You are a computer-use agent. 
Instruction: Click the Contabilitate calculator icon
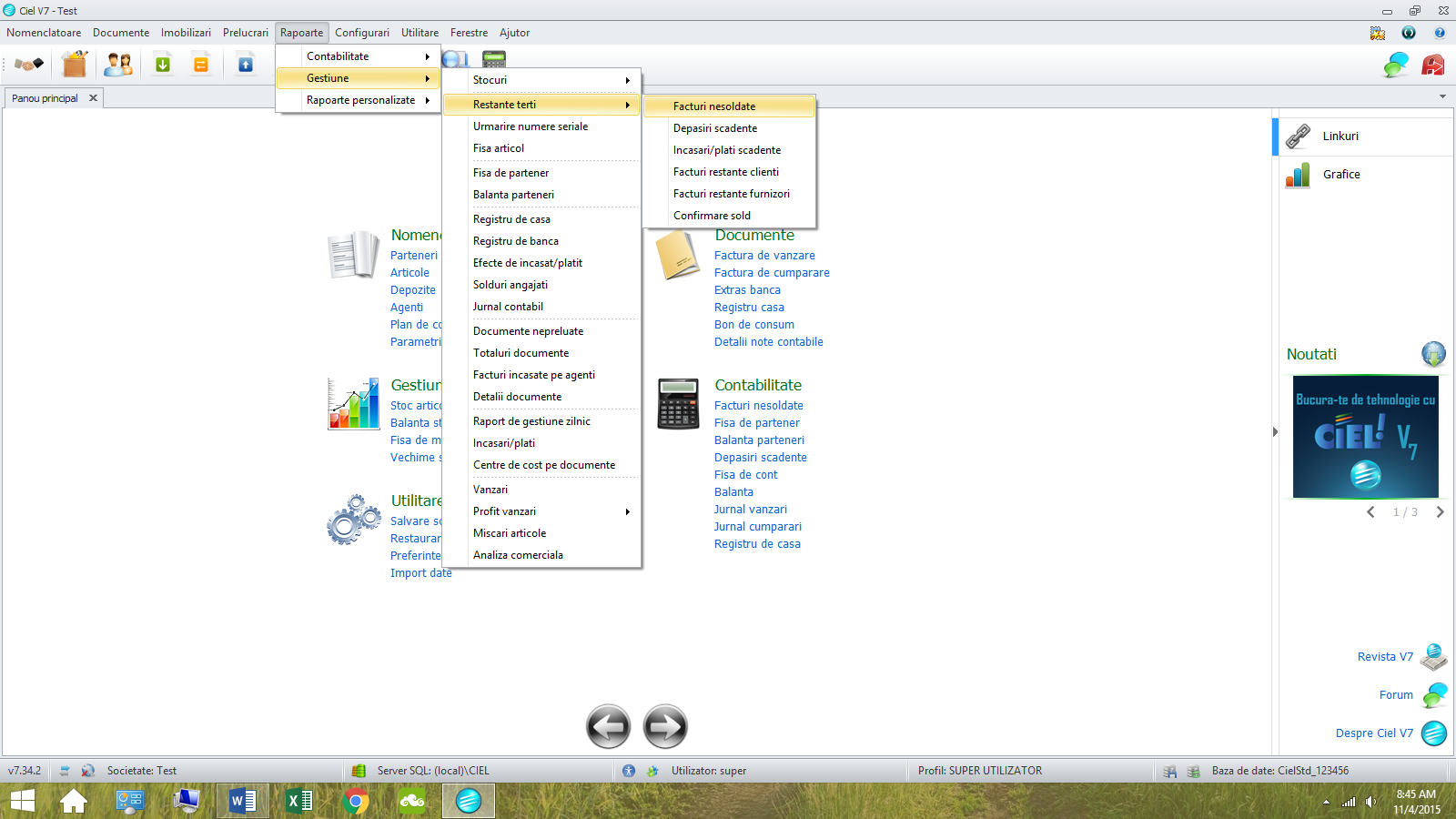click(x=678, y=404)
